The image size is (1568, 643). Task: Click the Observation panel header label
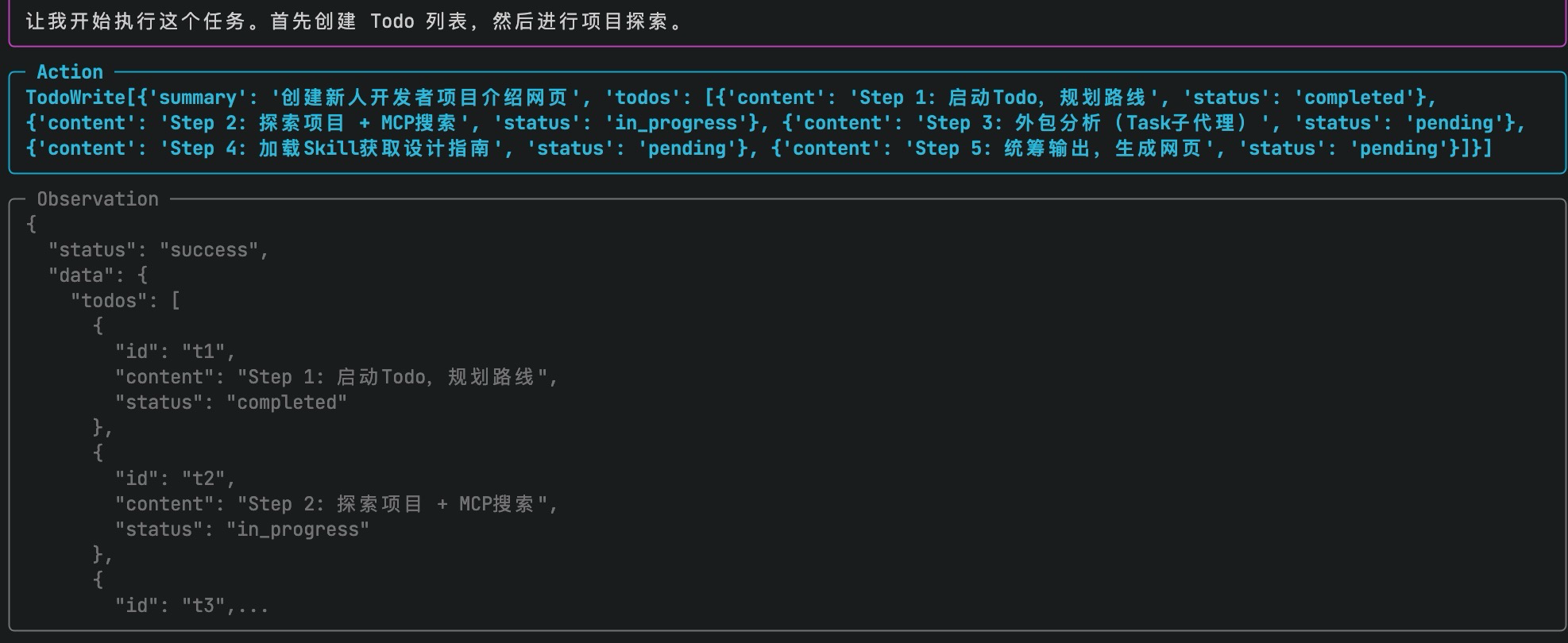pos(98,199)
